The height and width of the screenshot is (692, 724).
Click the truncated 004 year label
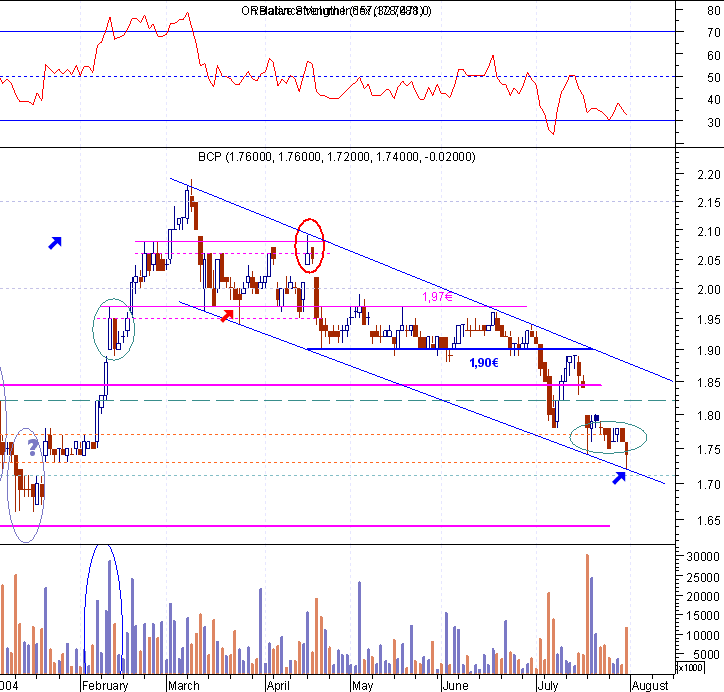[x=9, y=686]
